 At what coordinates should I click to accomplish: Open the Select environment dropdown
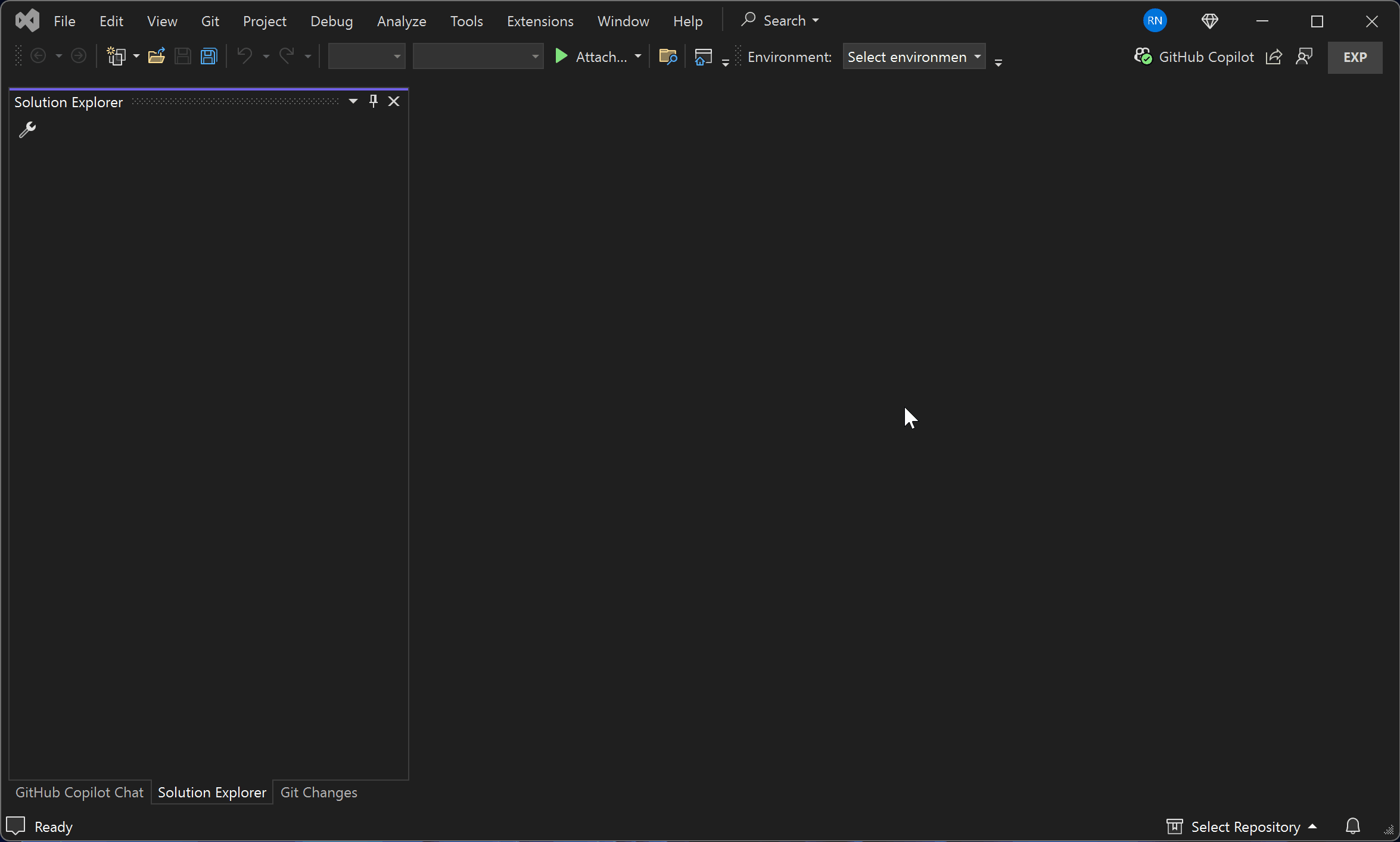(x=914, y=57)
